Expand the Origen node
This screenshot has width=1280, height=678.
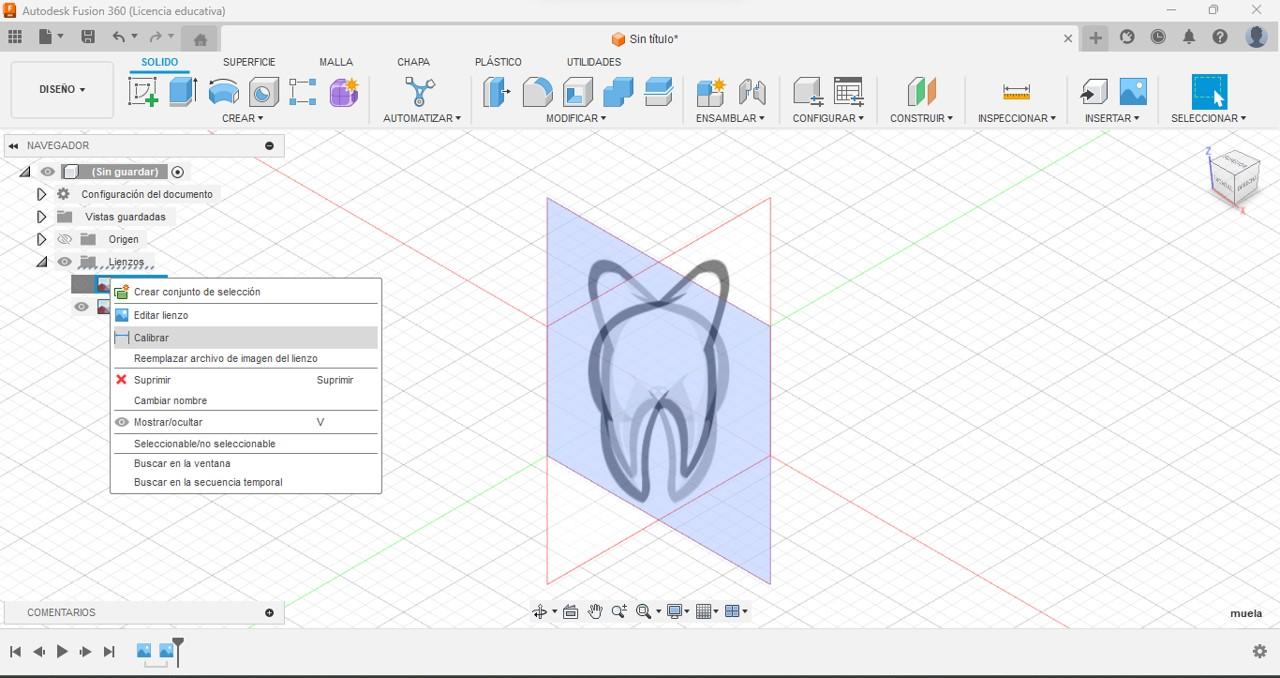coord(41,239)
